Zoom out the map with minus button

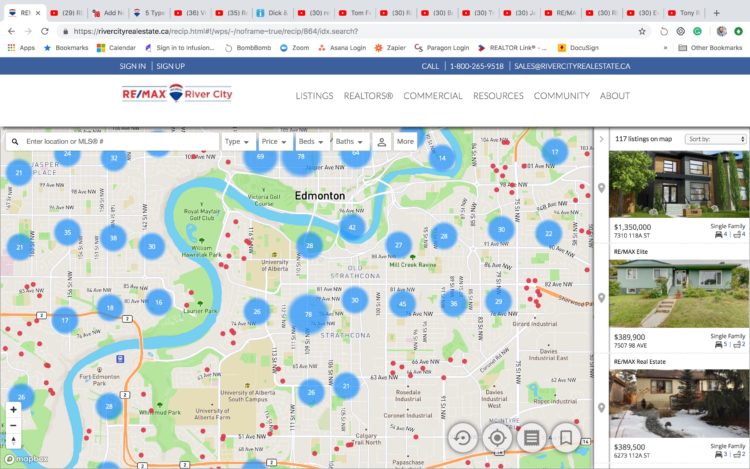tap(13, 425)
